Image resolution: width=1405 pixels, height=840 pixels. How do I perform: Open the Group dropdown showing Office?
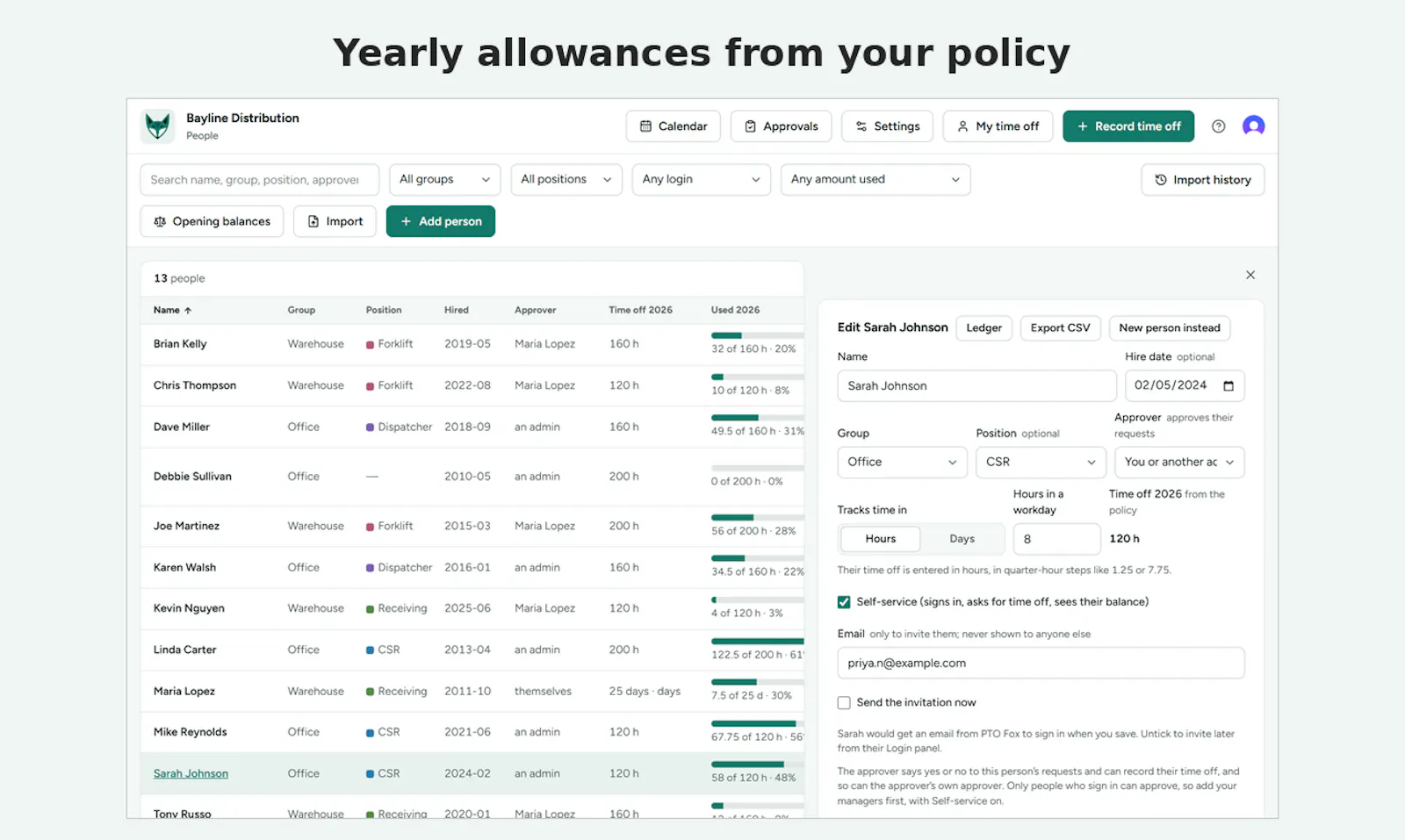pyautogui.click(x=902, y=462)
